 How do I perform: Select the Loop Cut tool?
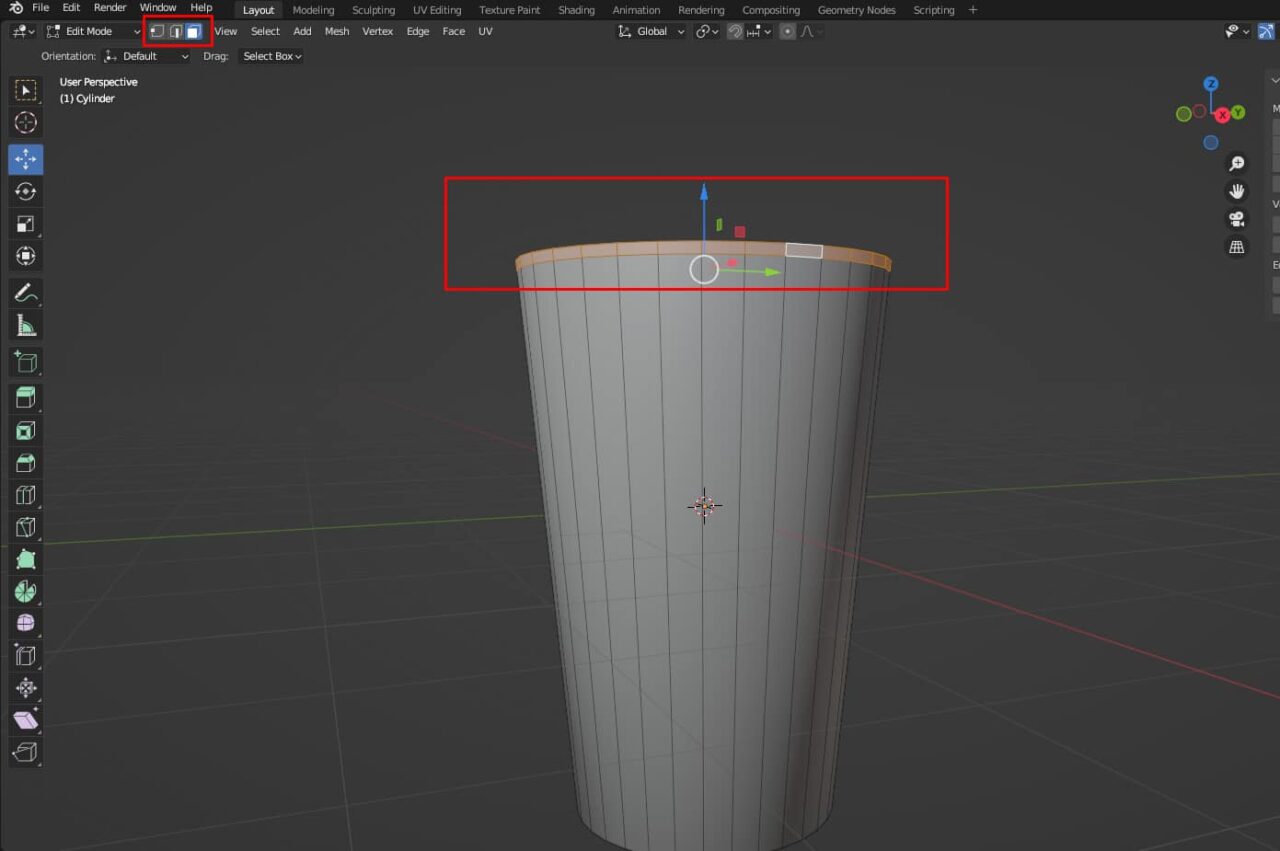point(25,494)
